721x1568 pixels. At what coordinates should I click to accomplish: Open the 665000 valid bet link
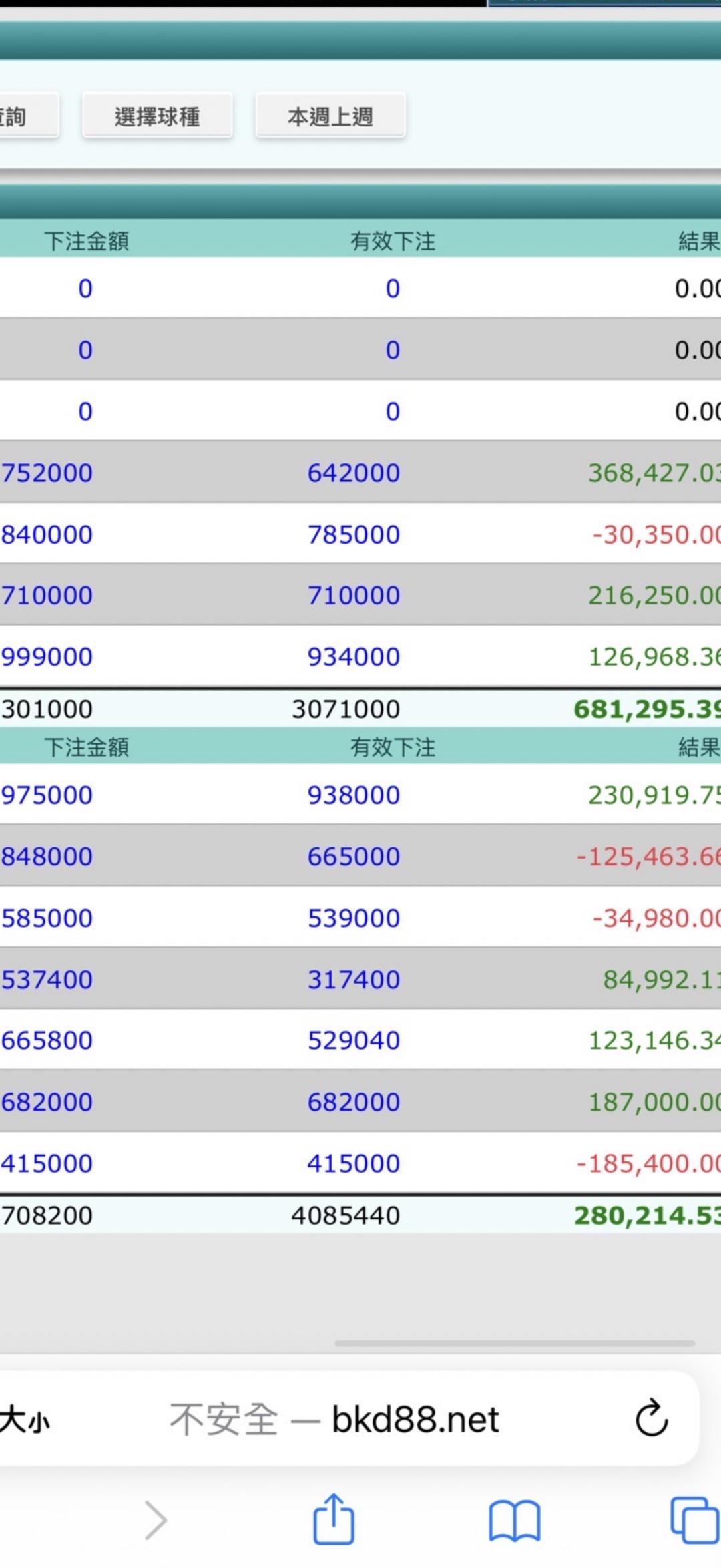click(x=353, y=856)
